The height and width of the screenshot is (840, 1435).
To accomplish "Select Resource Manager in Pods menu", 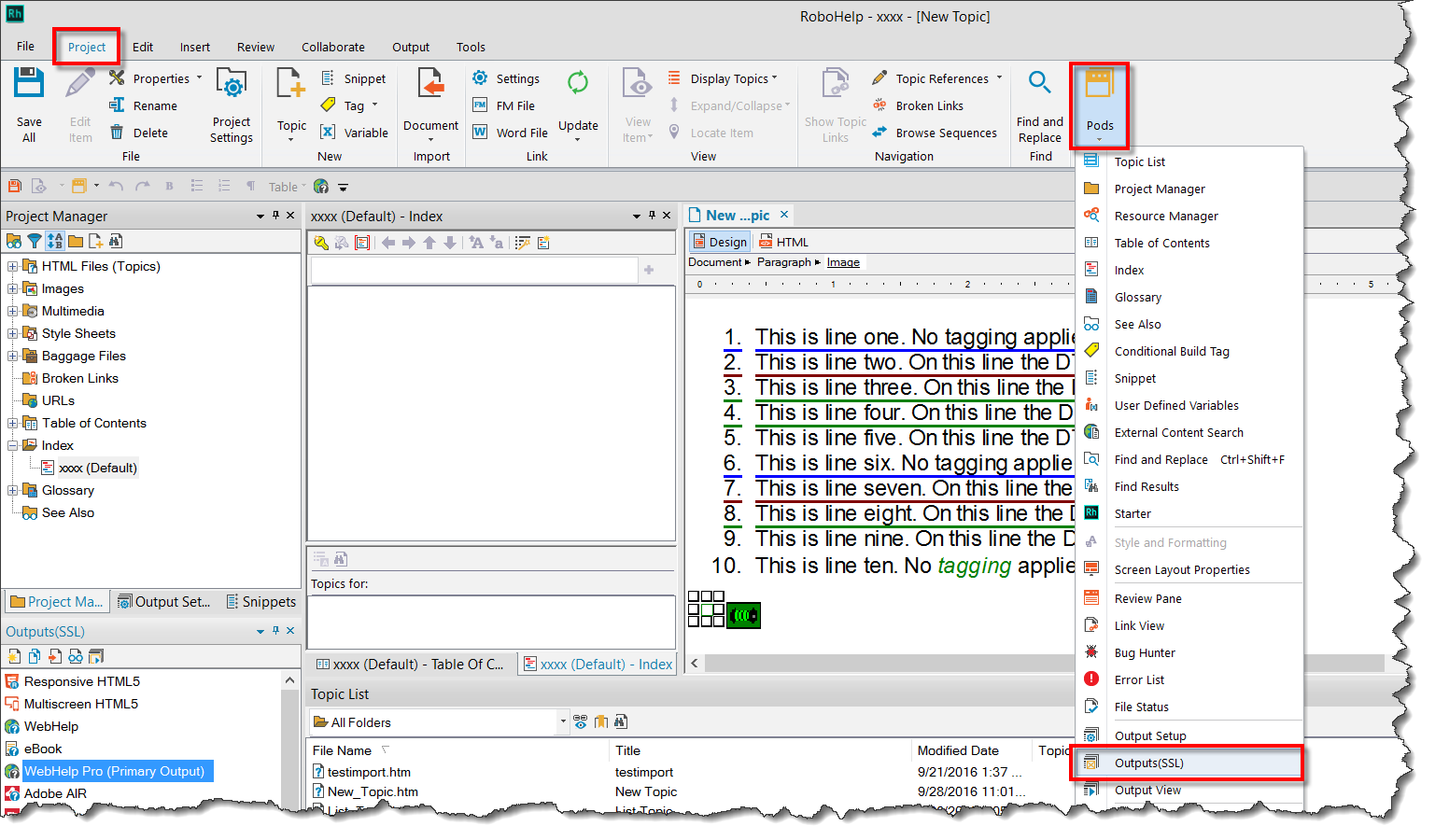I will click(1189, 217).
